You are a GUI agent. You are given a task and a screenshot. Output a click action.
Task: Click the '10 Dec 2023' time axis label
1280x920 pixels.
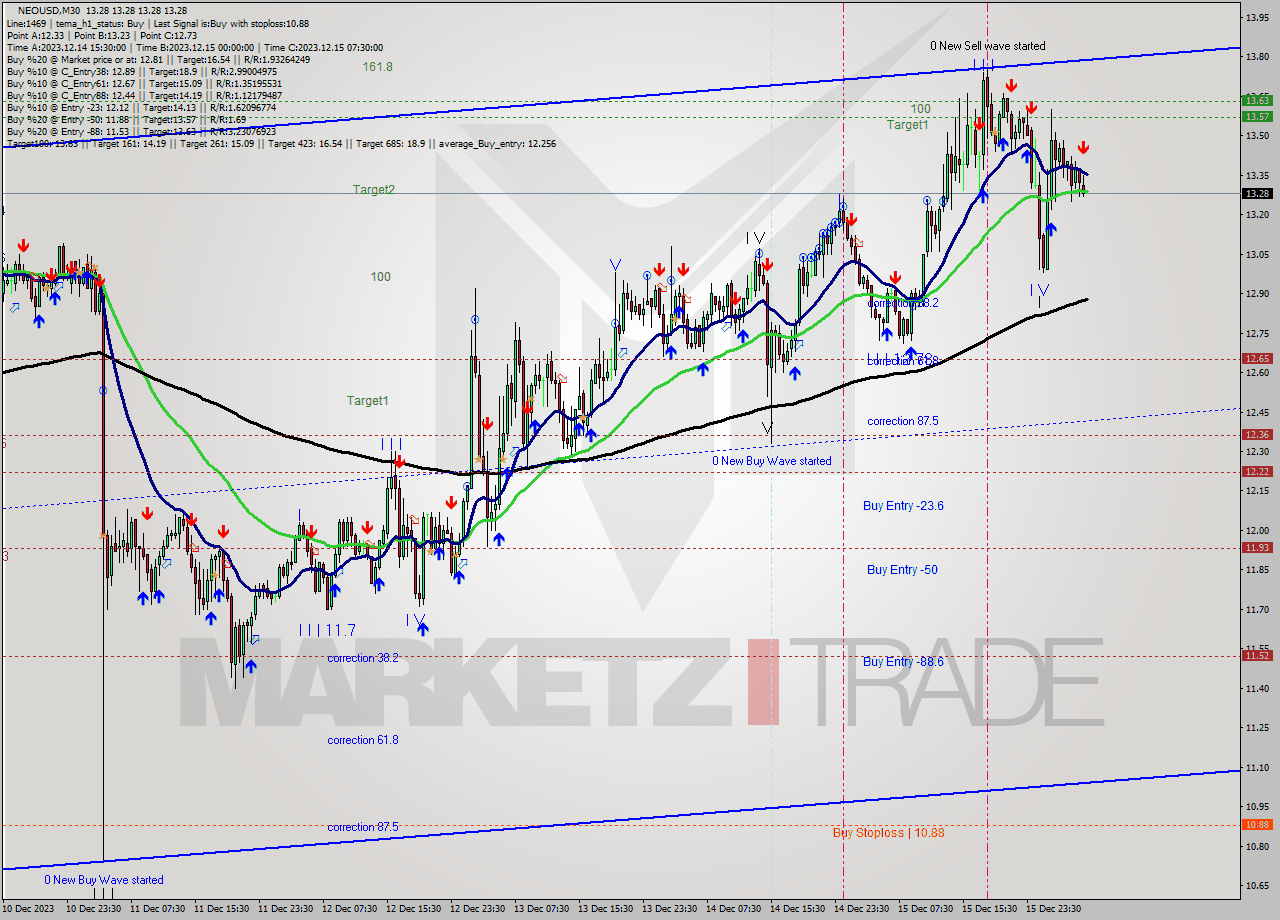click(30, 909)
